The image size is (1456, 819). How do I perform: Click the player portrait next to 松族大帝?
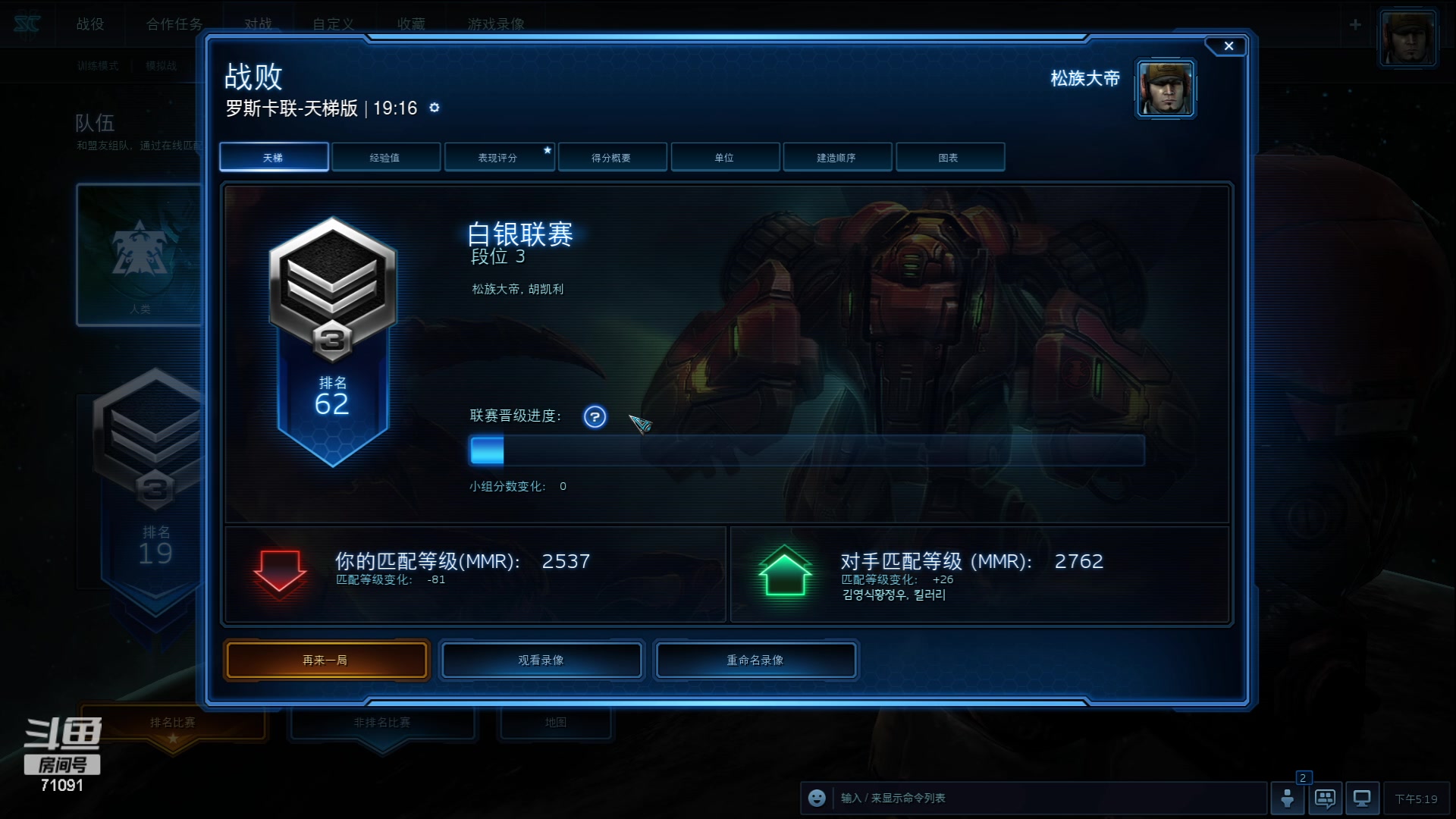(x=1166, y=89)
